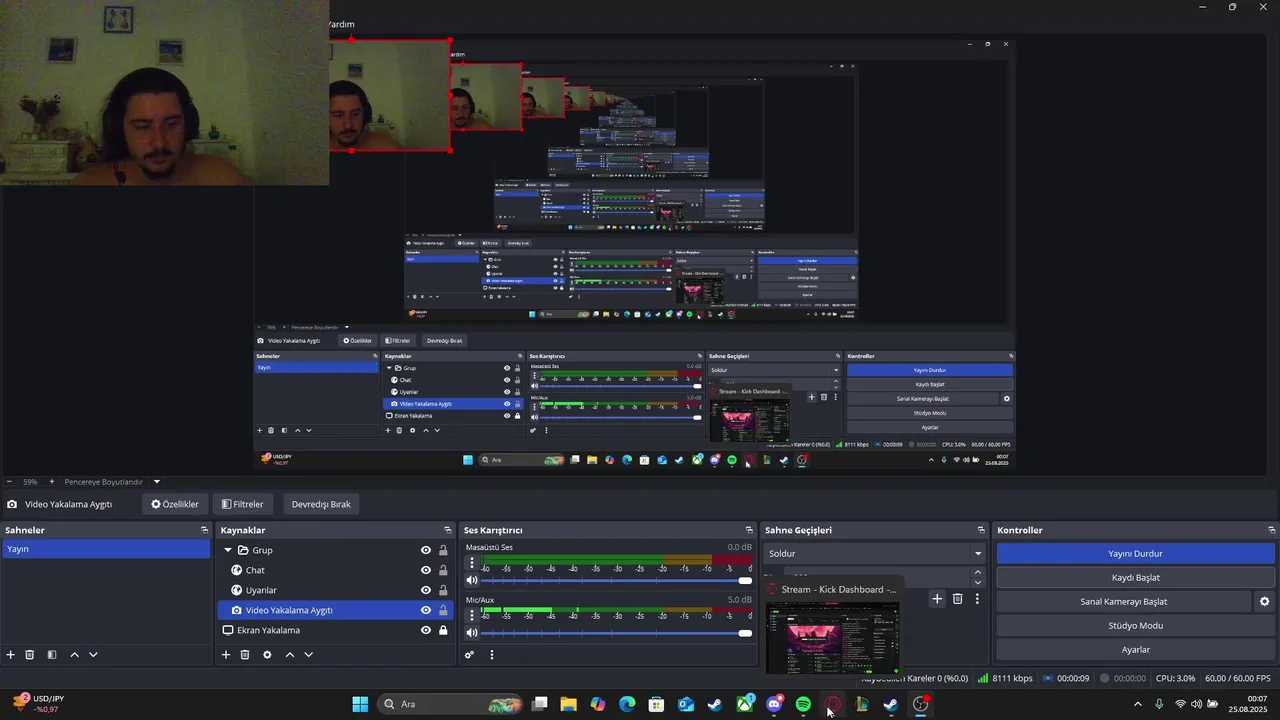1280x720 pixels.
Task: Hide the Uyarılar source
Action: (x=426, y=590)
